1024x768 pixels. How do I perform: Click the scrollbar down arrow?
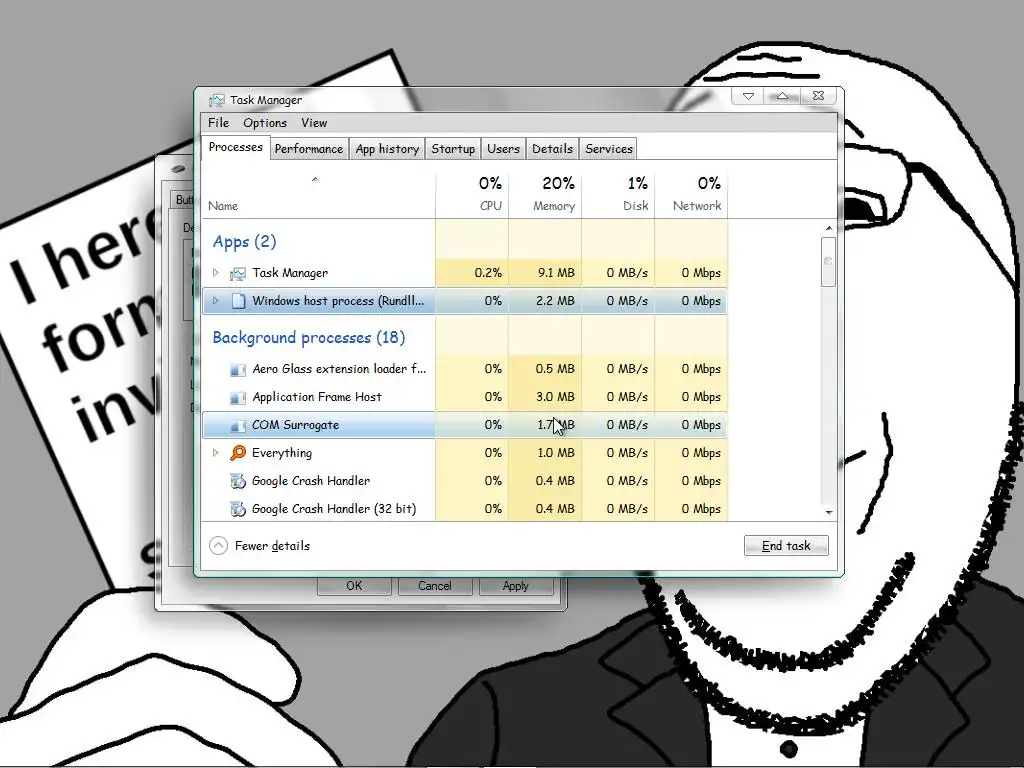[x=829, y=513]
